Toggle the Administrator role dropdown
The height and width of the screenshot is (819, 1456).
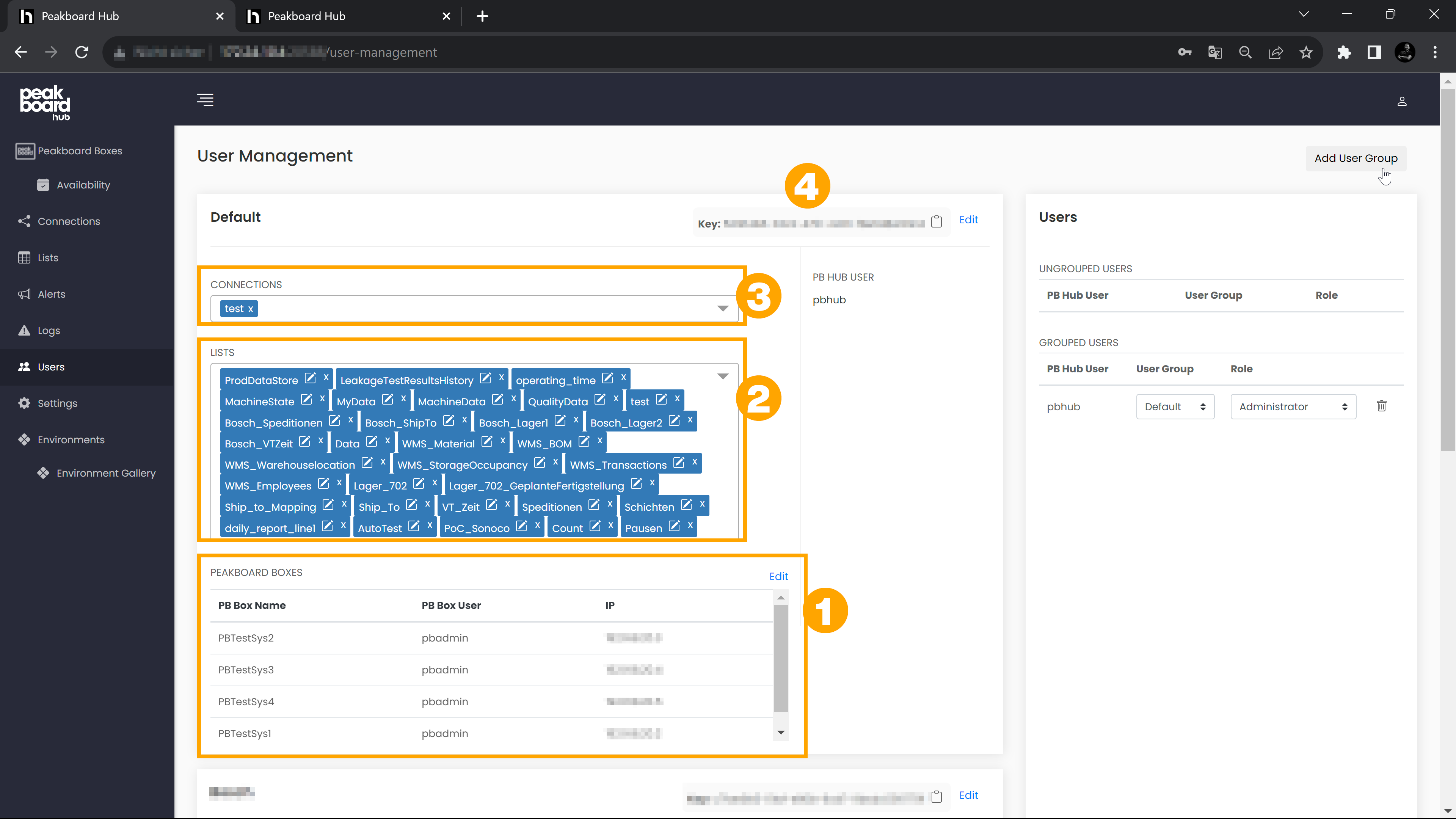[x=1293, y=406]
